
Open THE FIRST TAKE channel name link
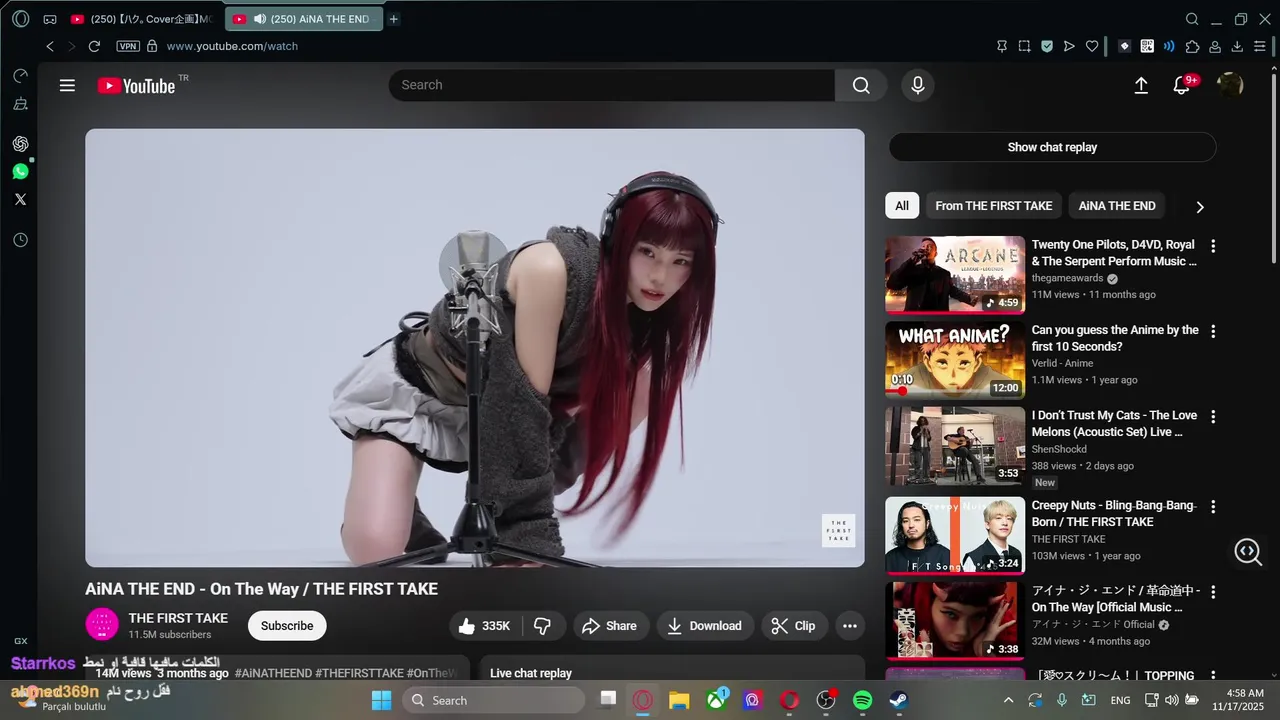coord(178,618)
